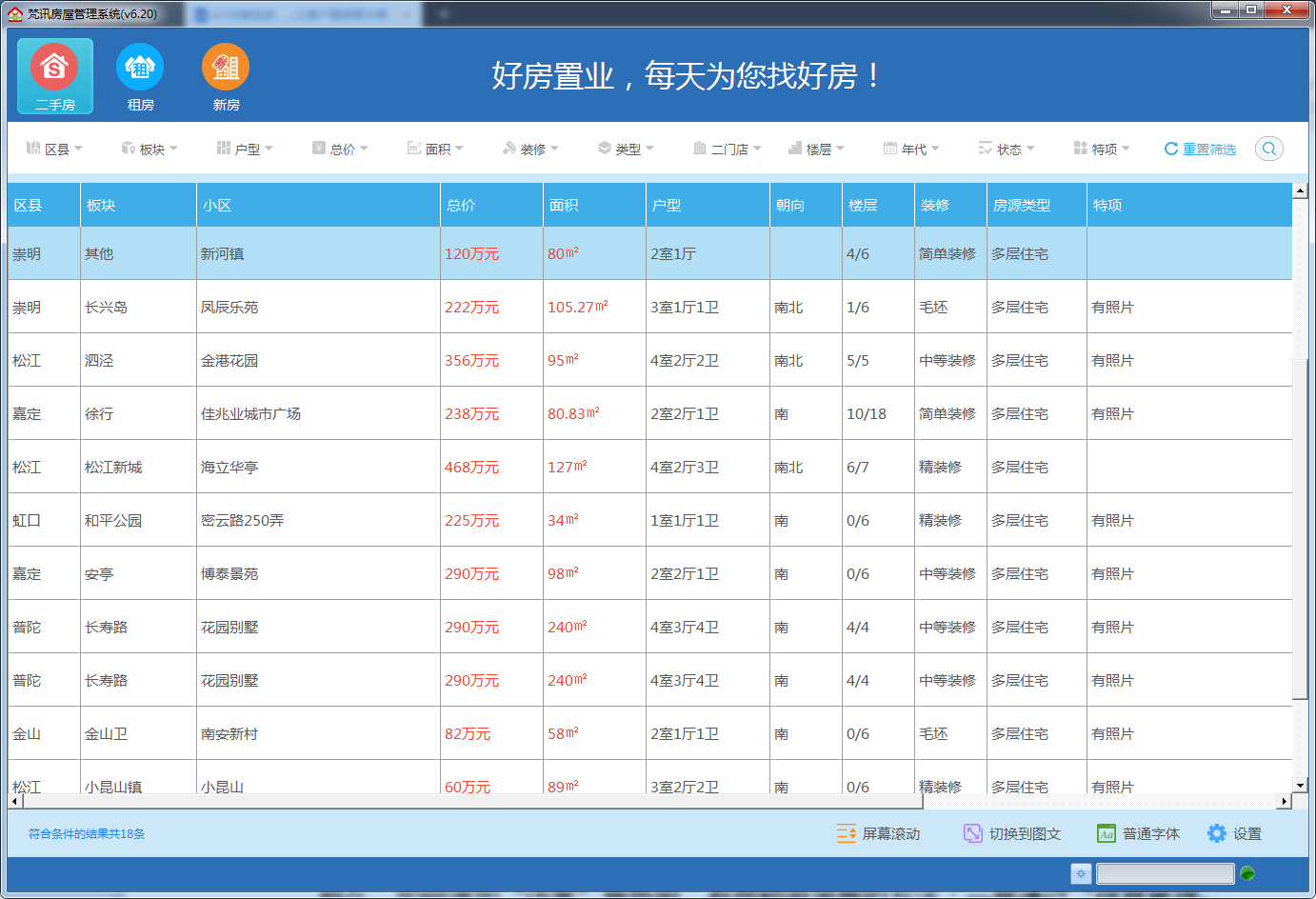Click the 4室2厅3卫 layout cell
Image resolution: width=1316 pixels, height=899 pixels.
click(708, 467)
